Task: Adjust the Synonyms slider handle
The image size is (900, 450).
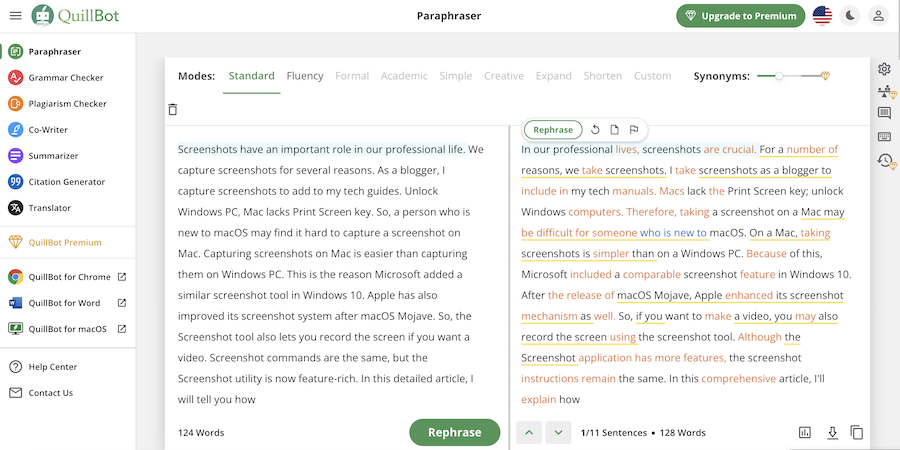Action: (779, 76)
